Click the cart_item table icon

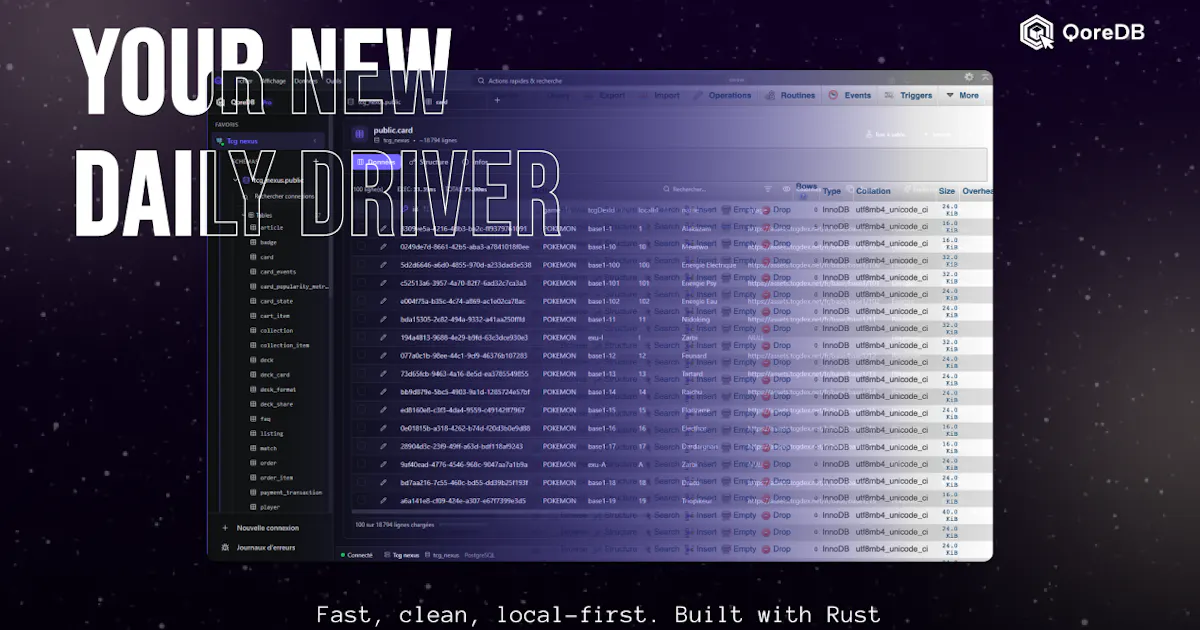tap(253, 316)
